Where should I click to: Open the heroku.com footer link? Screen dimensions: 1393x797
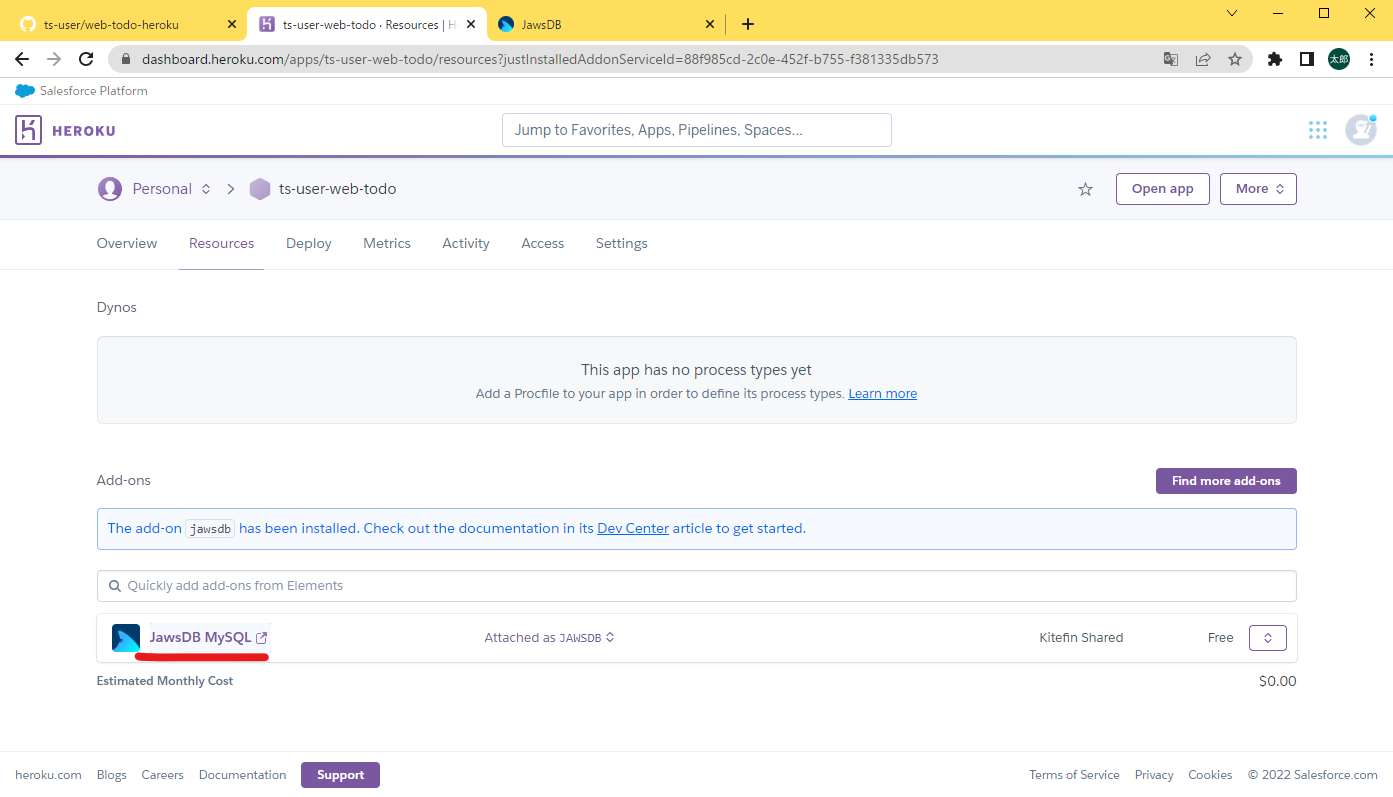[48, 775]
